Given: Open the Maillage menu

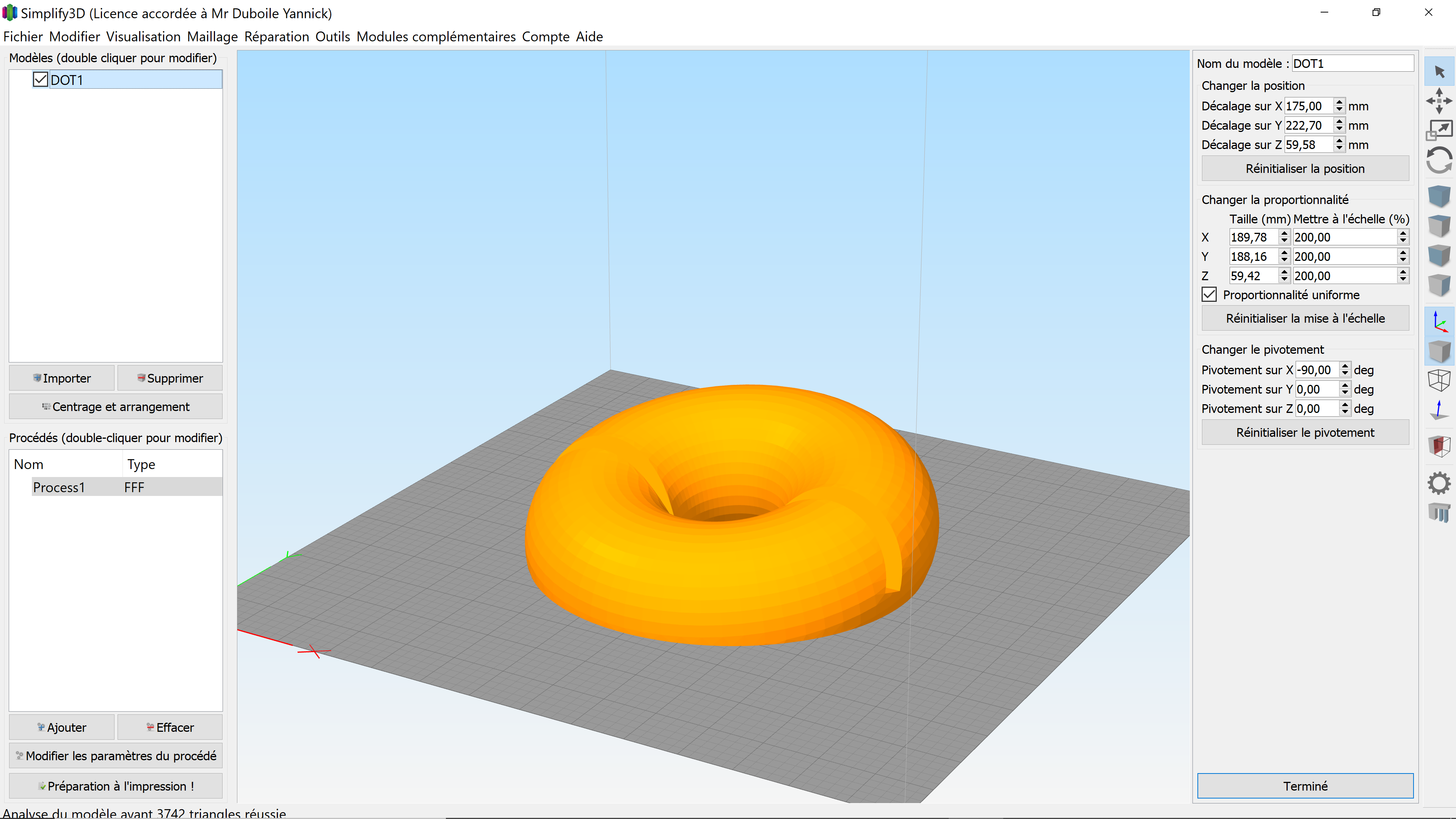Looking at the screenshot, I should pos(212,36).
